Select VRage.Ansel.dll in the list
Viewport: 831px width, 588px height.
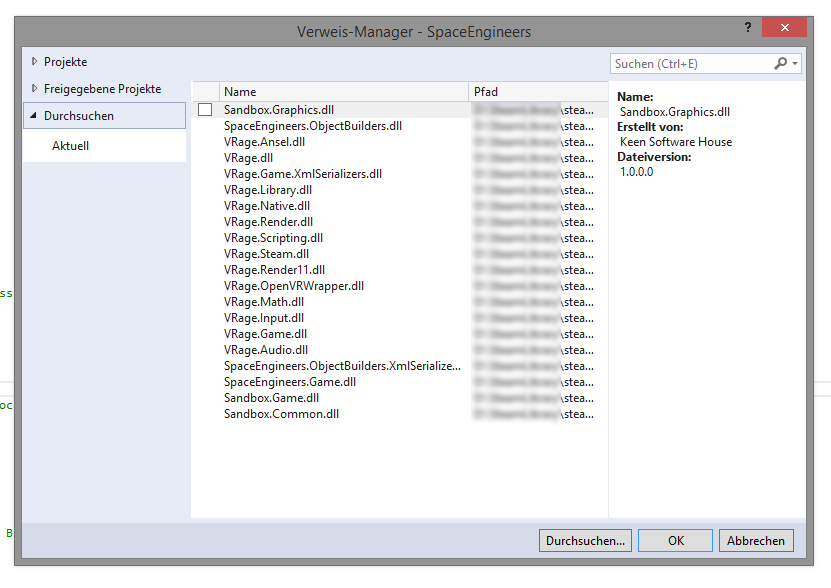400,142
